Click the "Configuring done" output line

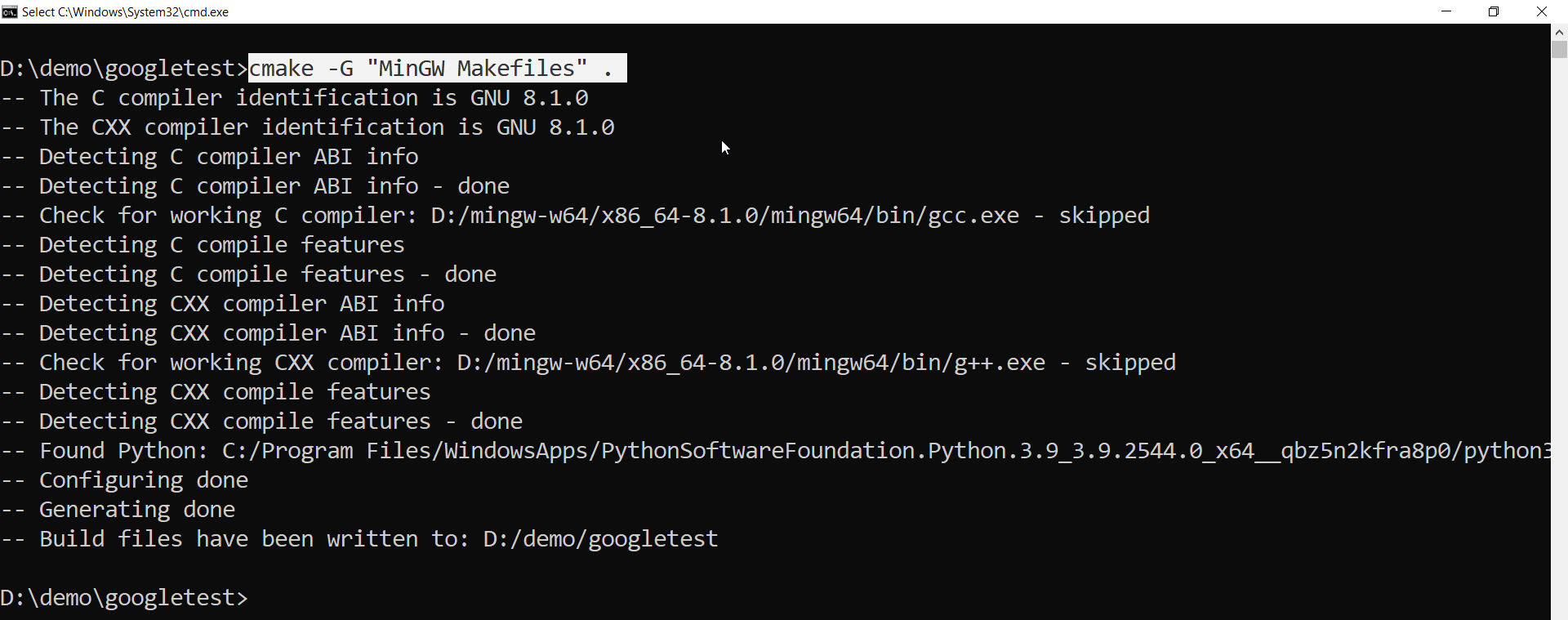144,480
